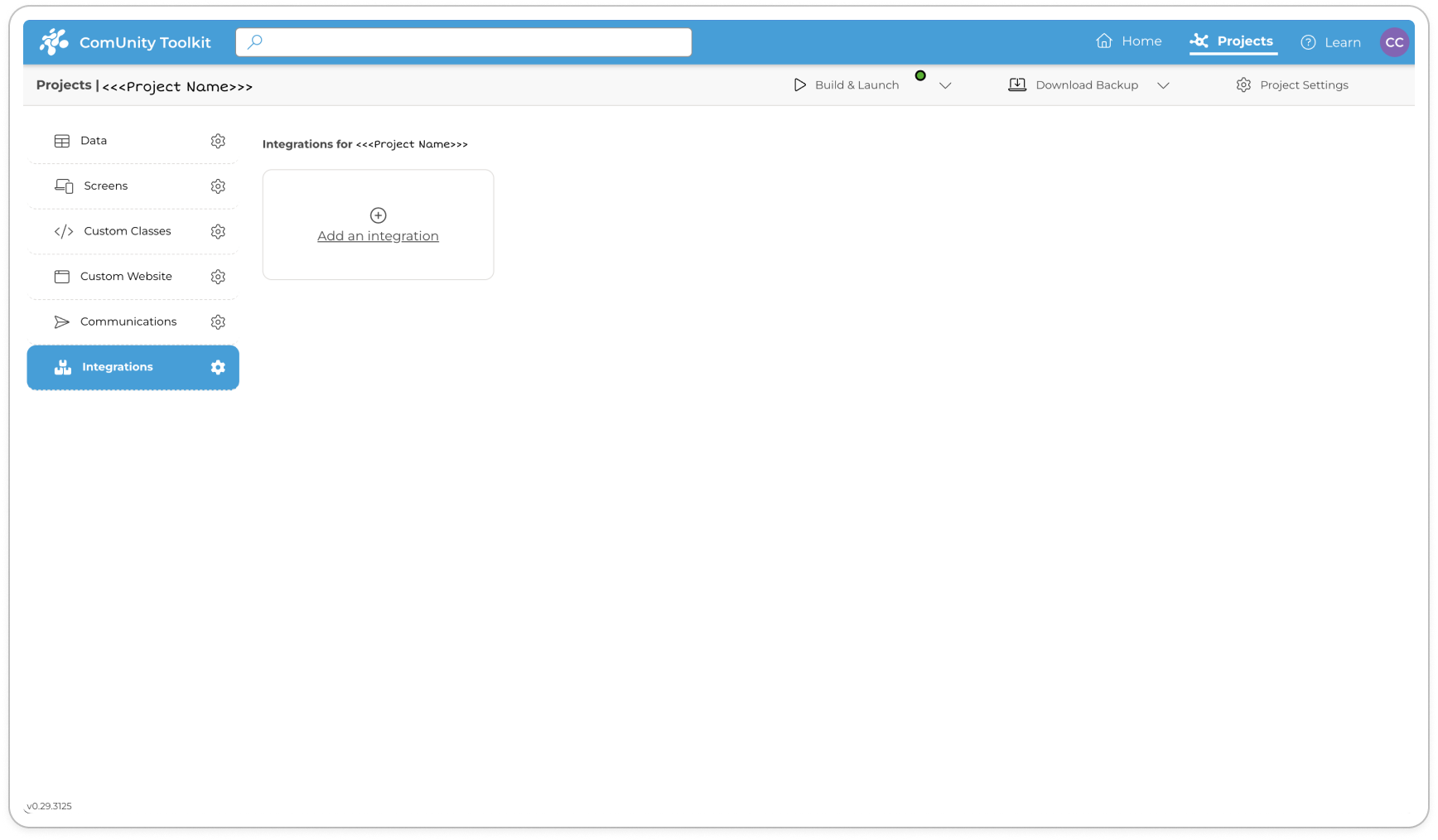Go to the Home tab
1438x840 pixels.
click(1128, 41)
